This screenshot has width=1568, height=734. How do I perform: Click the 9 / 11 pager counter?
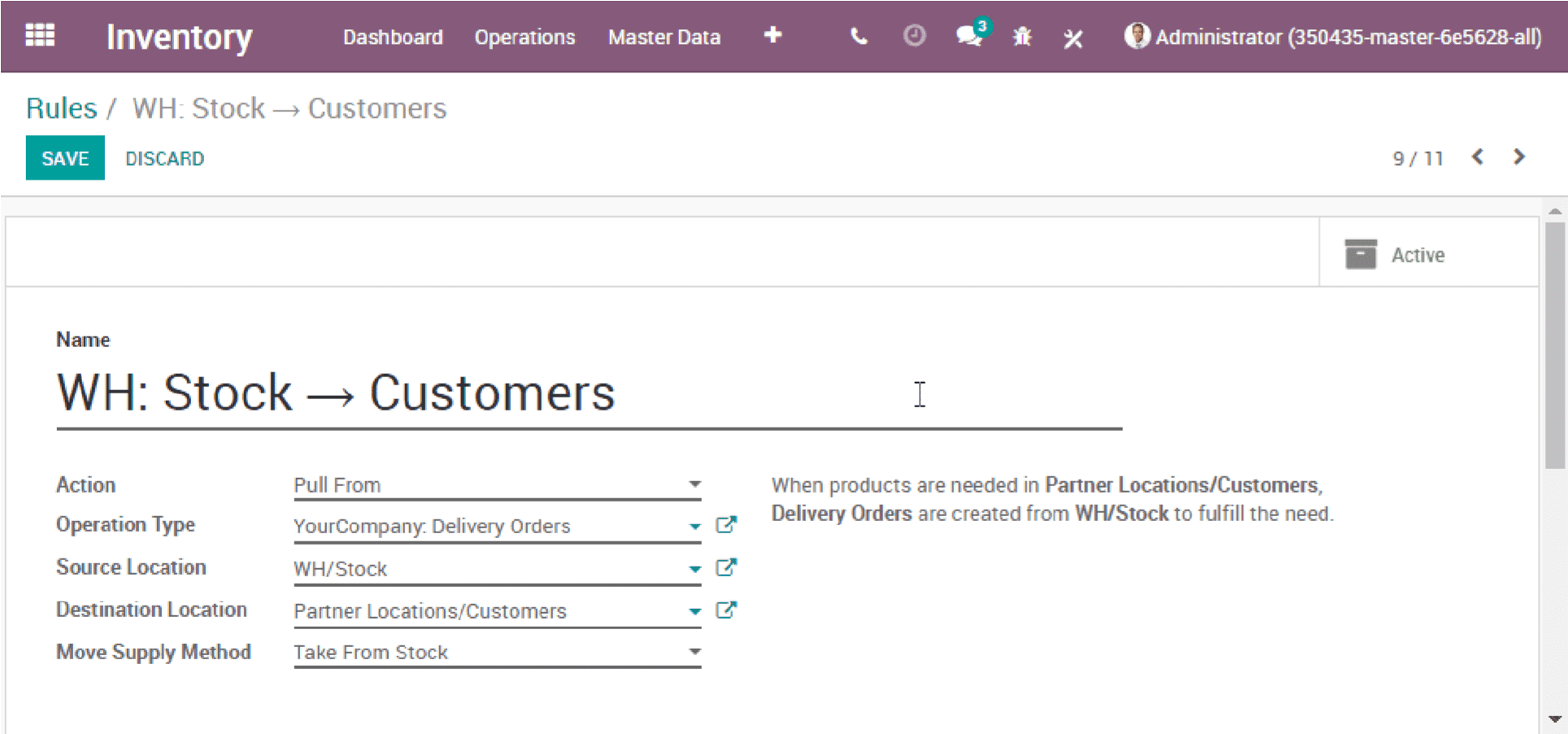click(x=1418, y=158)
